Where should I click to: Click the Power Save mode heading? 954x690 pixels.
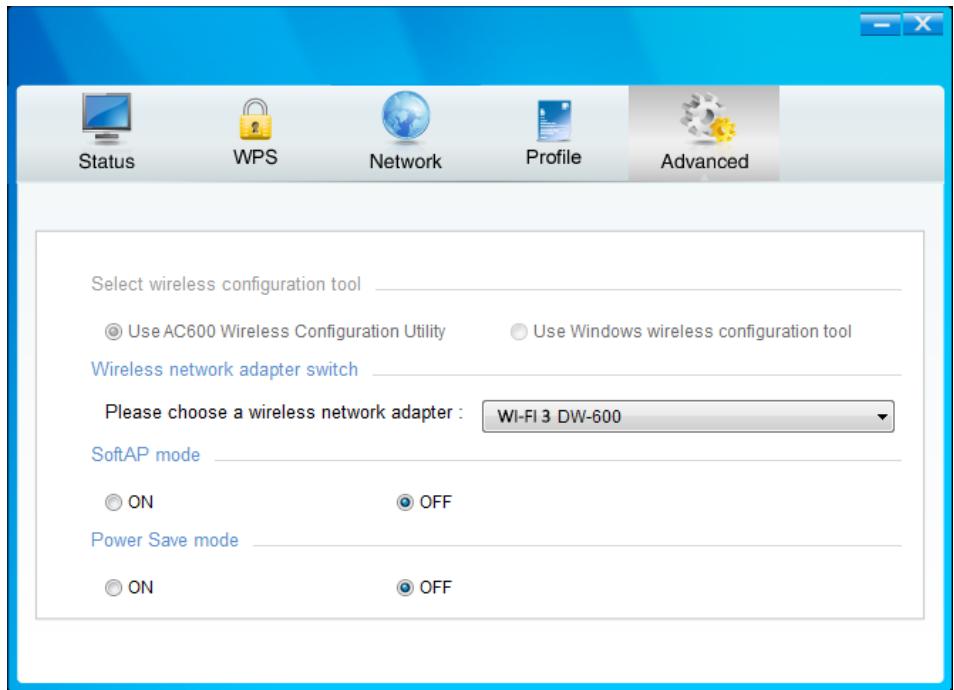pos(165,540)
